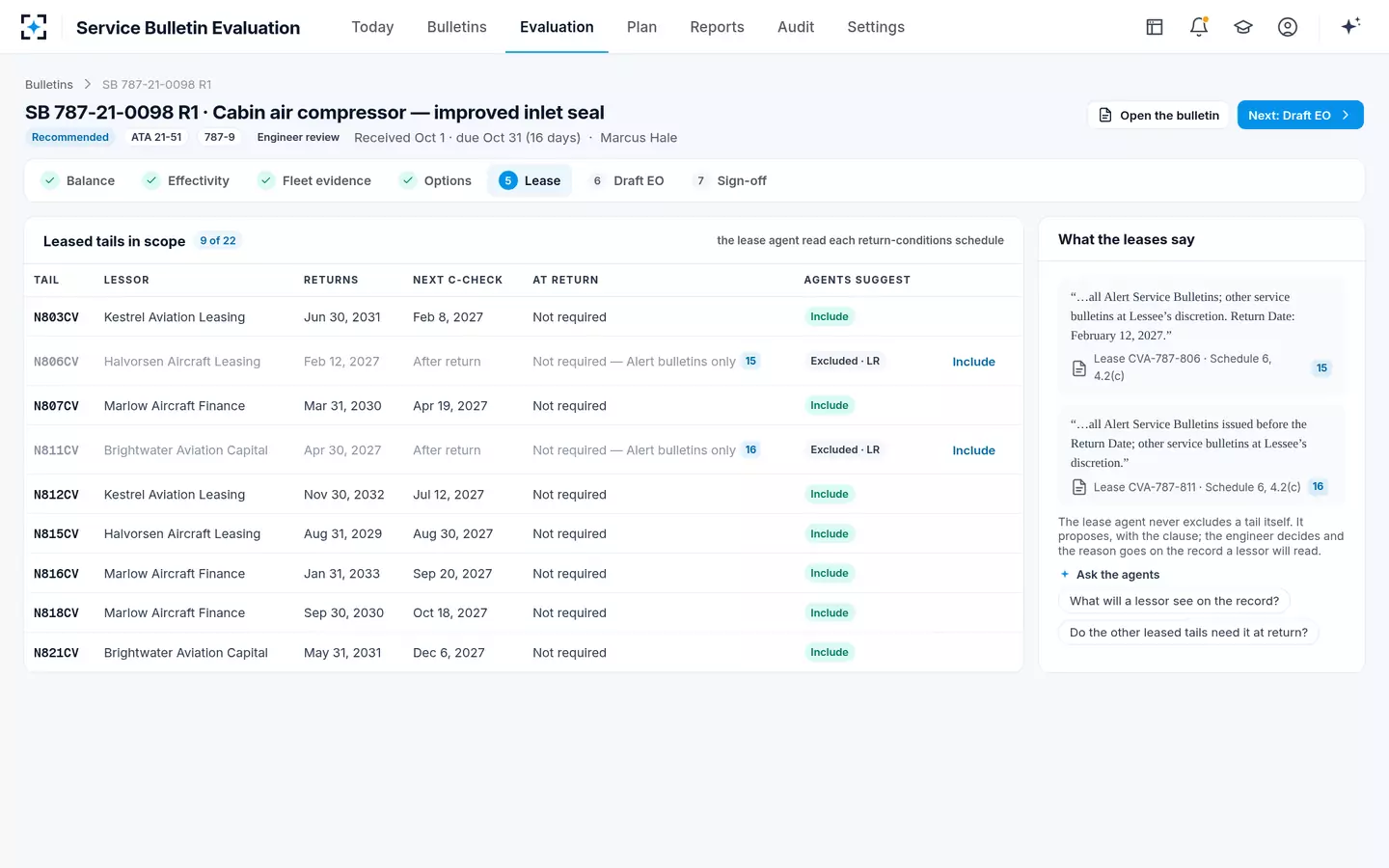Click Open the bulletin button
This screenshot has width=1389, height=868.
(1158, 115)
